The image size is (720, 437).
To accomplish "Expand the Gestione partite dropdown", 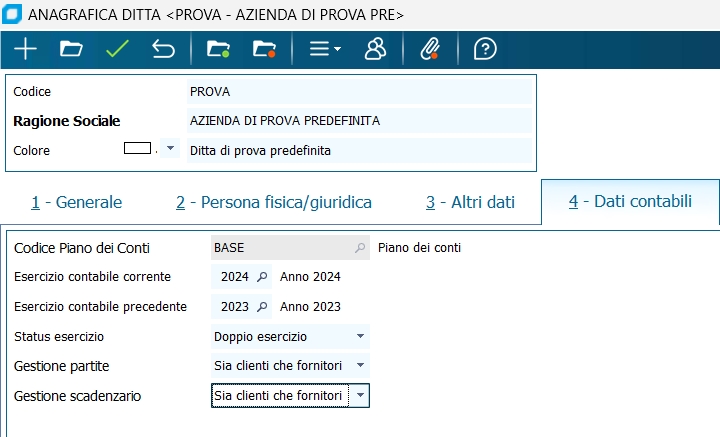I will [x=360, y=367].
